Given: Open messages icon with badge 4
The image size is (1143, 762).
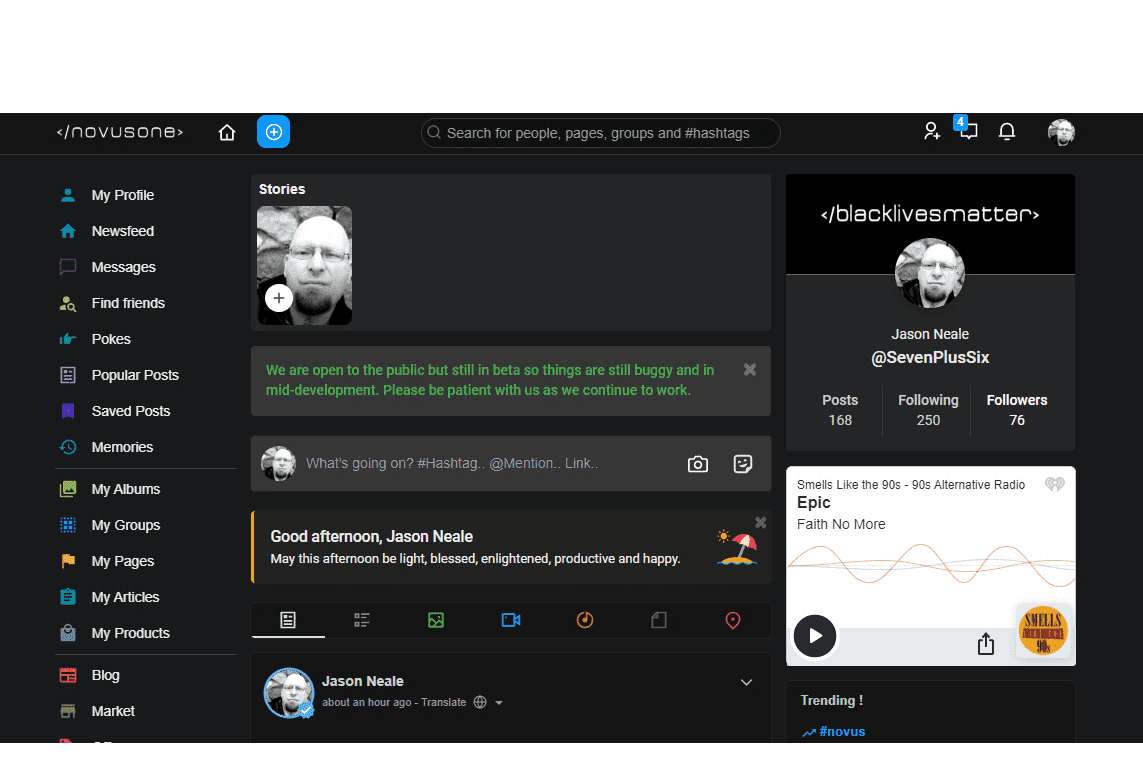Looking at the screenshot, I should (968, 132).
